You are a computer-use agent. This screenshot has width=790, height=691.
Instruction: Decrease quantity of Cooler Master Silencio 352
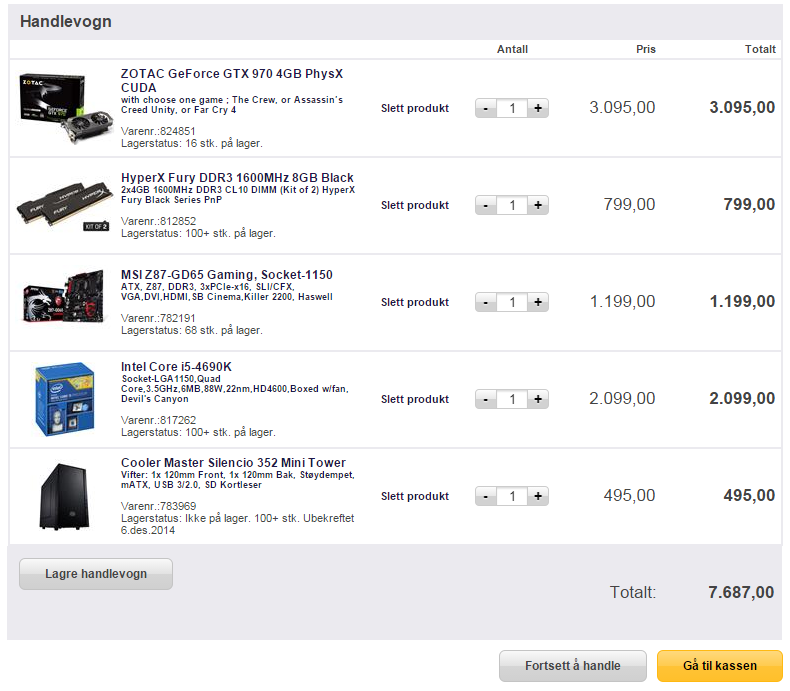pos(486,497)
